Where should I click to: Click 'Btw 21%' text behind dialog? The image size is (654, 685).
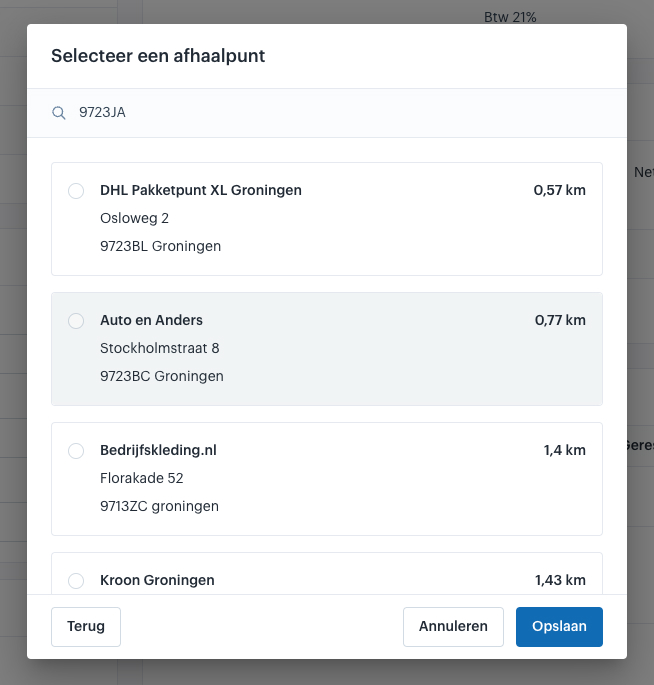(x=510, y=17)
